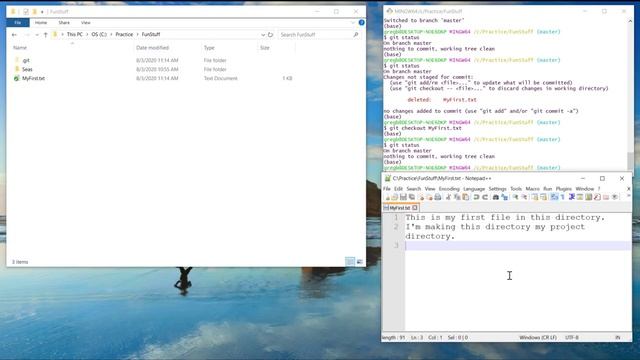Viewport: 640px width, 360px height.
Task: Click Save All icon in Notepad++ toolbar
Action: [412, 197]
